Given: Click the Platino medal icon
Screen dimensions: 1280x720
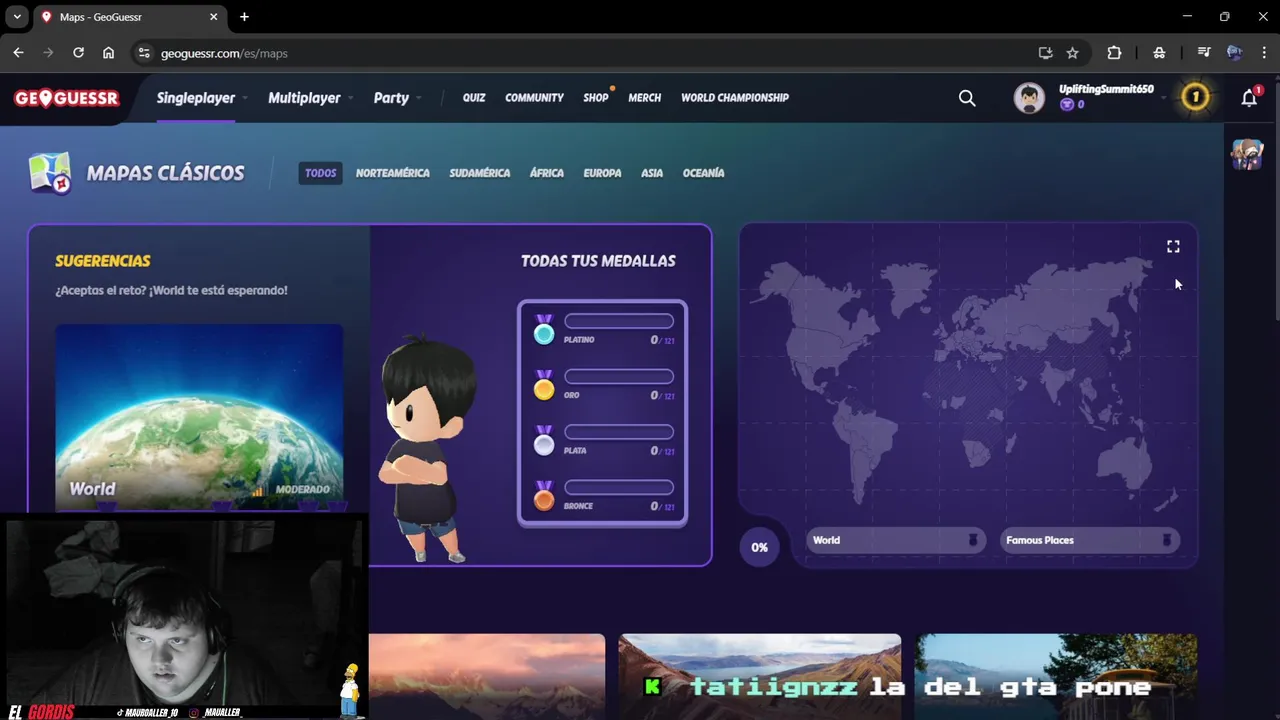Looking at the screenshot, I should coord(543,330).
